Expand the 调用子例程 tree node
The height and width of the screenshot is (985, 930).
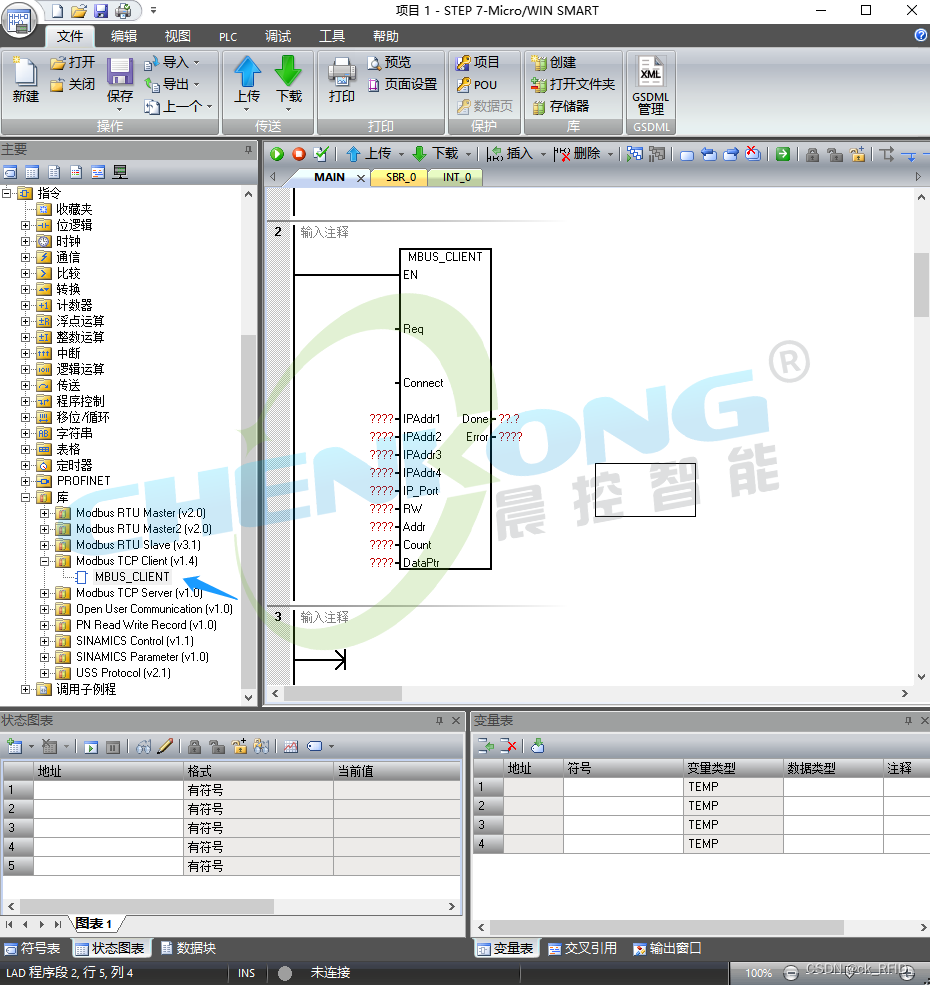[x=25, y=690]
